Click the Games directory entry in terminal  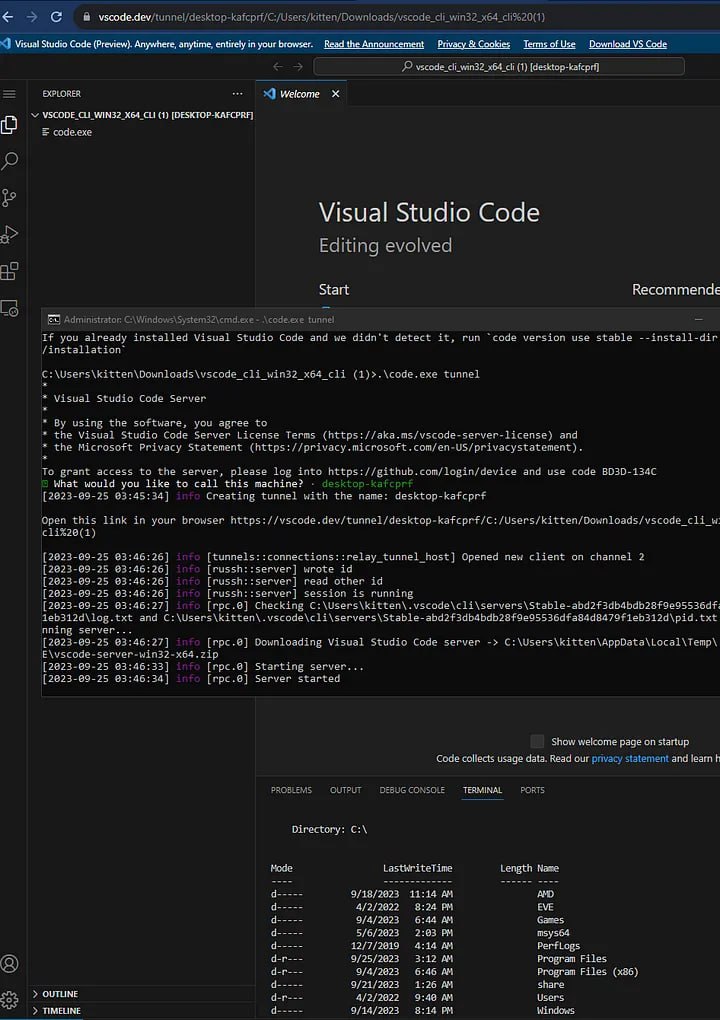point(551,920)
